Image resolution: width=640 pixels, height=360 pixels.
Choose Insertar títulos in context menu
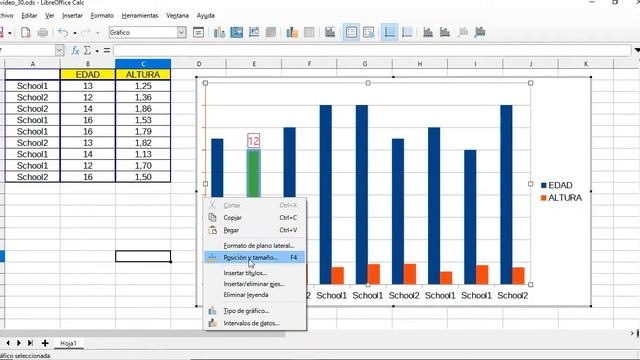click(254, 273)
